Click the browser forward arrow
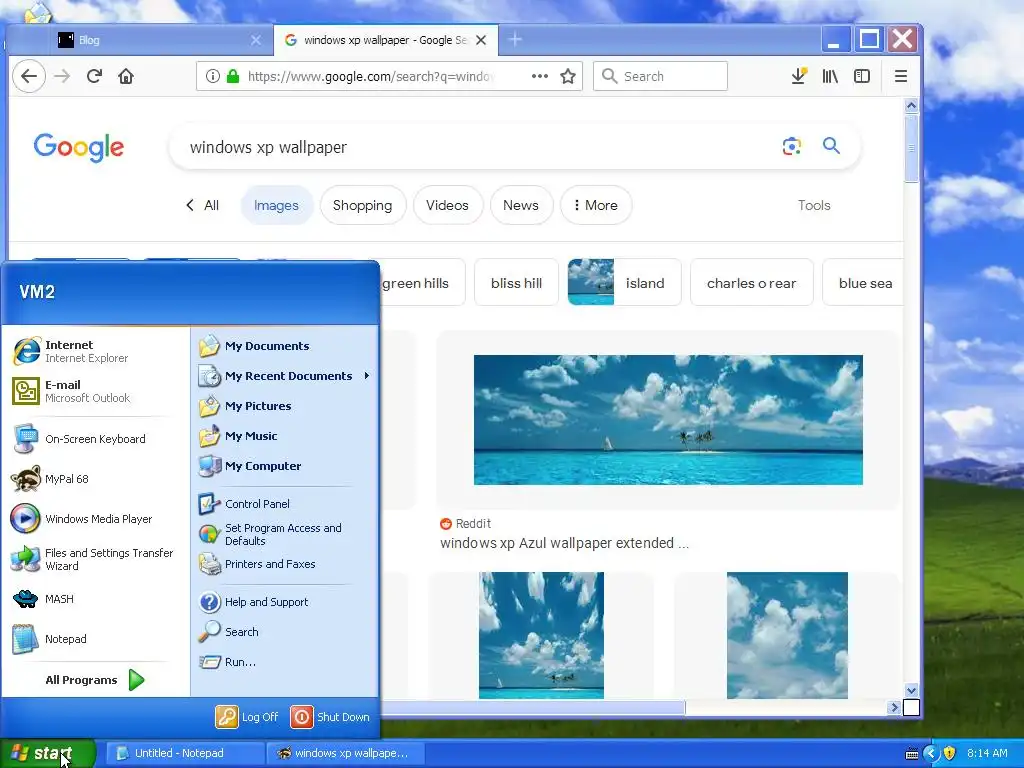1024x768 pixels. tap(62, 76)
